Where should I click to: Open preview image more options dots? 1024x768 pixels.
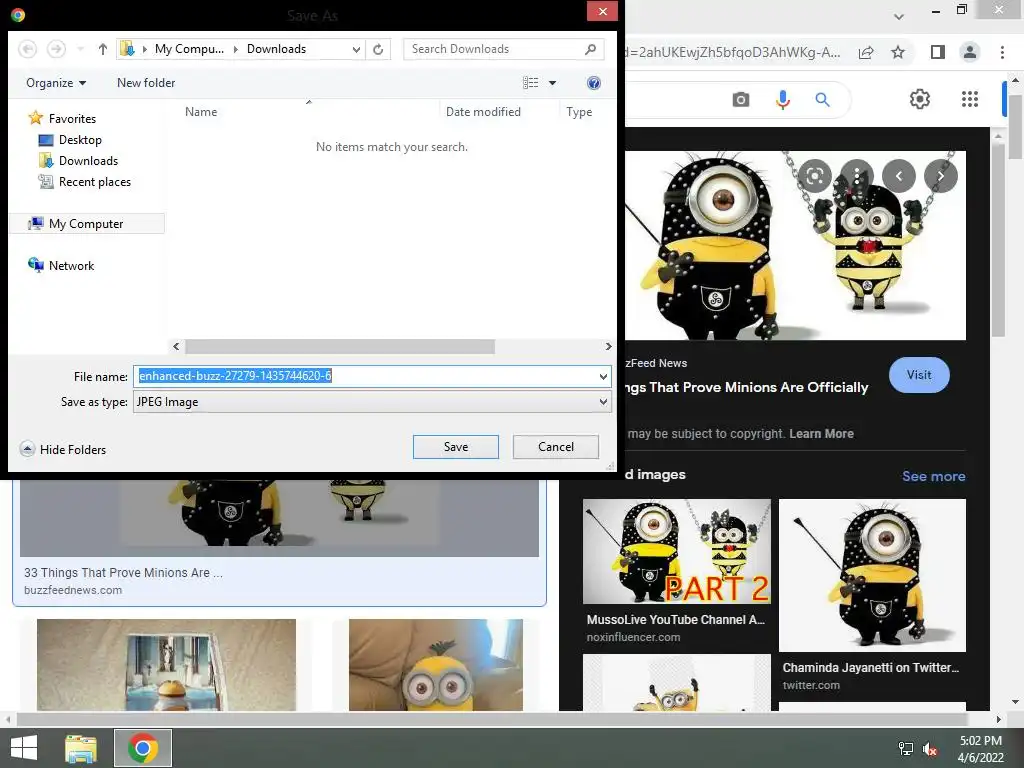[857, 176]
